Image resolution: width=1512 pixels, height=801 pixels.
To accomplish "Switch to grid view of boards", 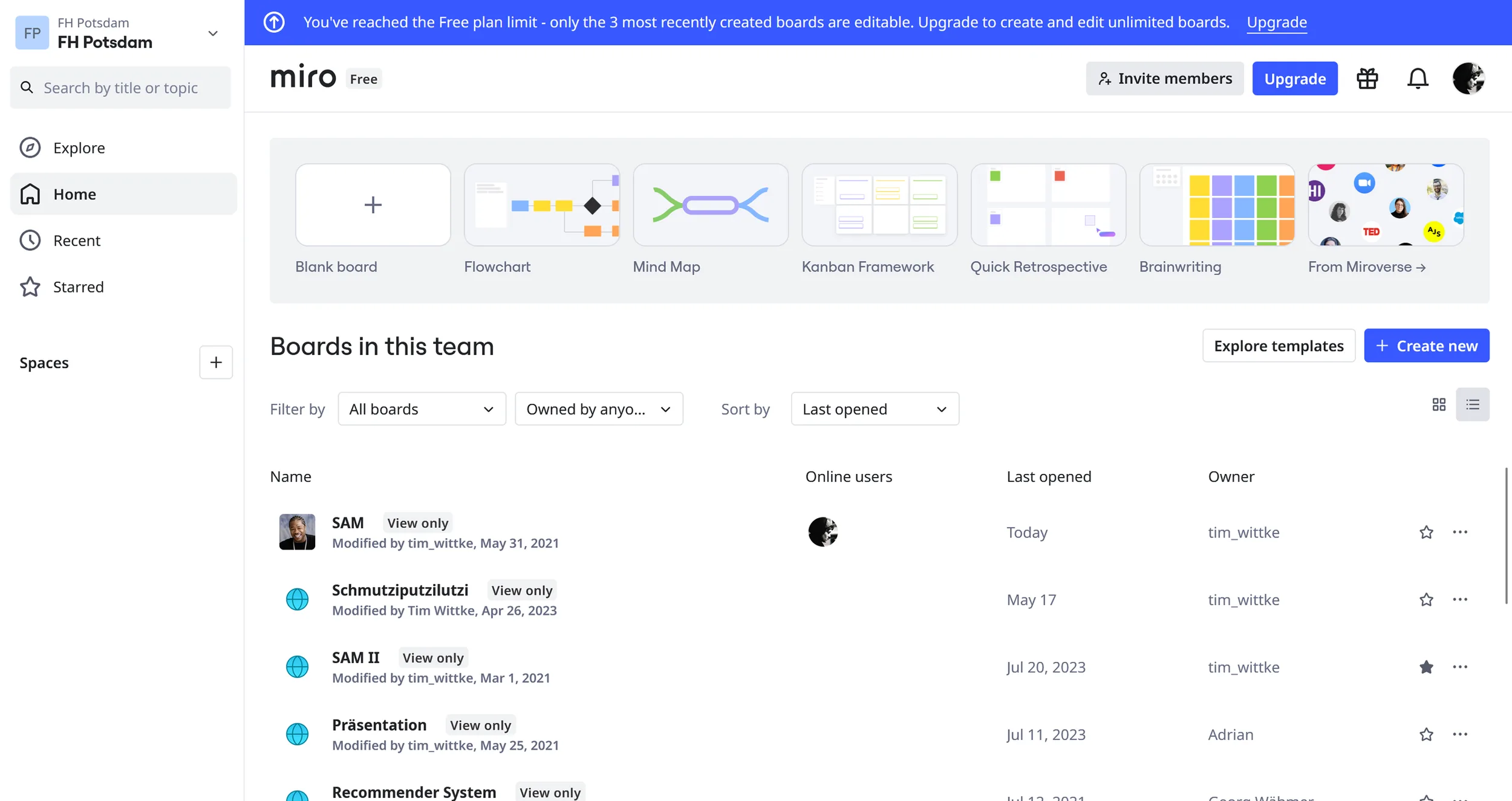I will point(1439,404).
